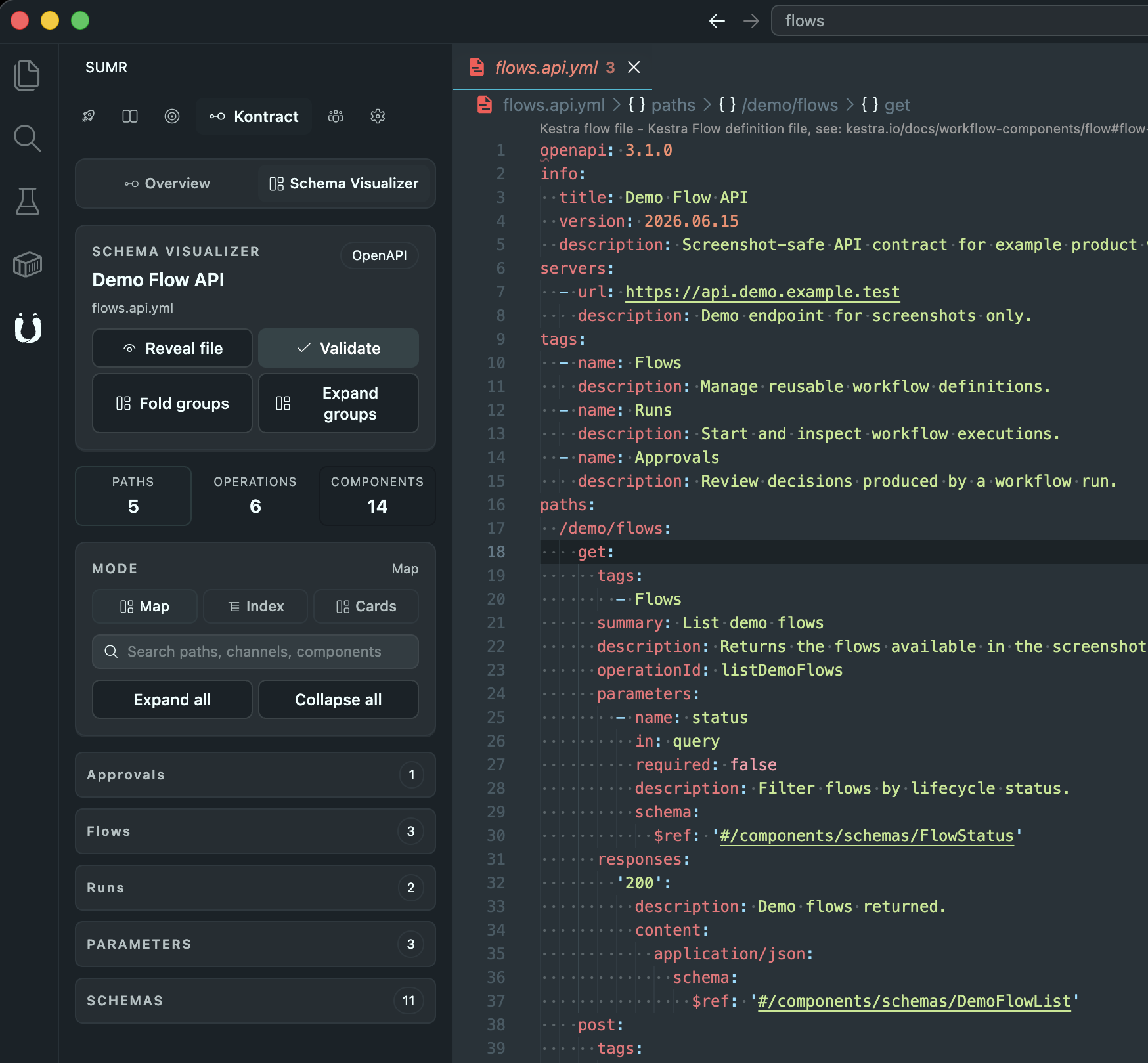
Task: Select the rocket icon in SUMR toolbar
Action: pyautogui.click(x=88, y=116)
